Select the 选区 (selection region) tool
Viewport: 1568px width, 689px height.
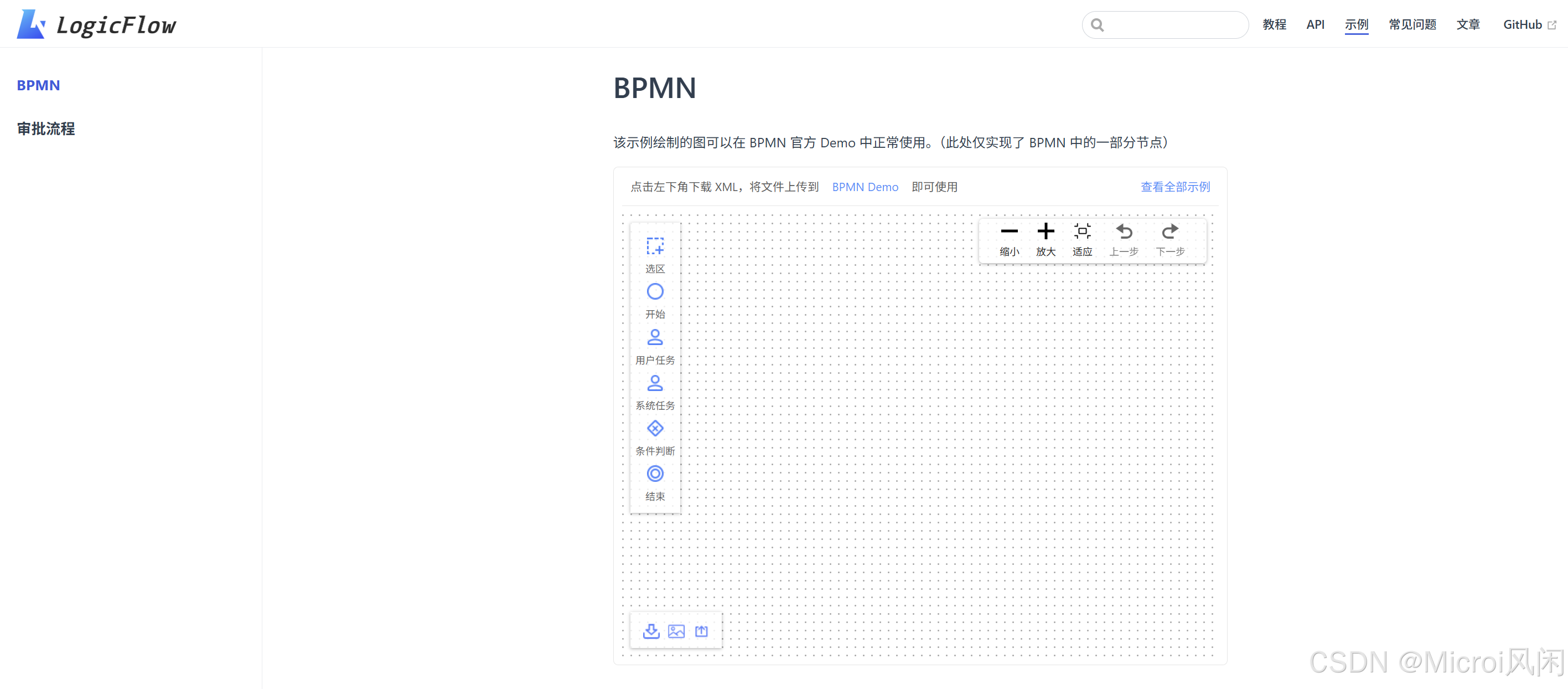tap(654, 246)
